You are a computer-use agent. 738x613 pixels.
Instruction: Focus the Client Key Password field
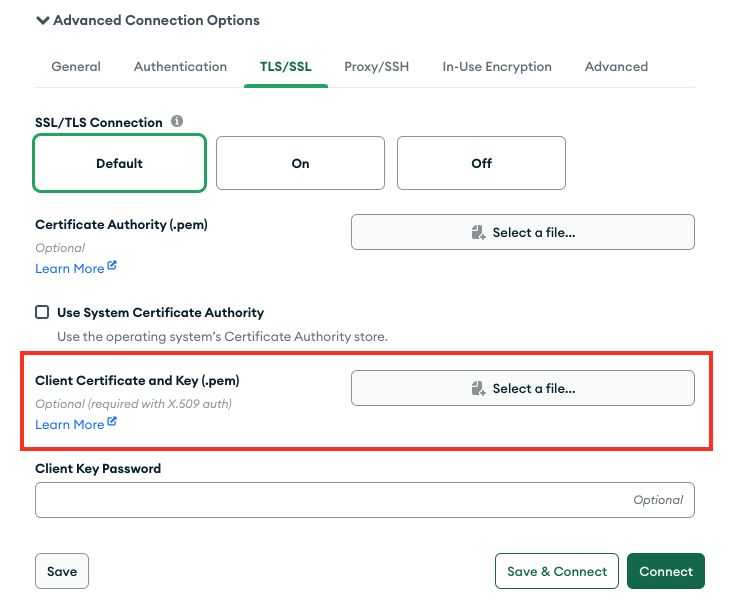click(x=330, y=500)
